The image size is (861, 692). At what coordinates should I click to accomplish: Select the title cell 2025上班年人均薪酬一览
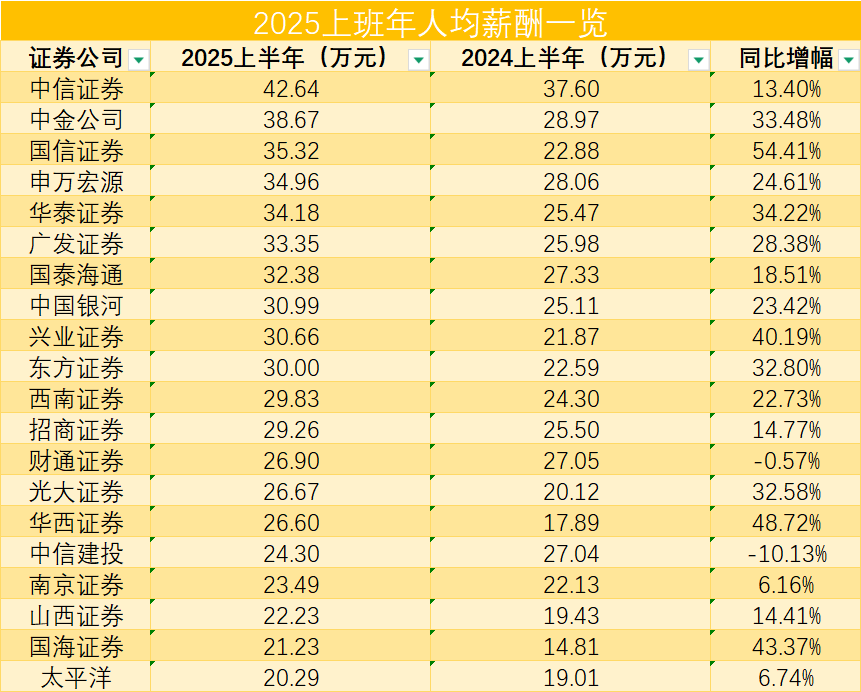430,21
